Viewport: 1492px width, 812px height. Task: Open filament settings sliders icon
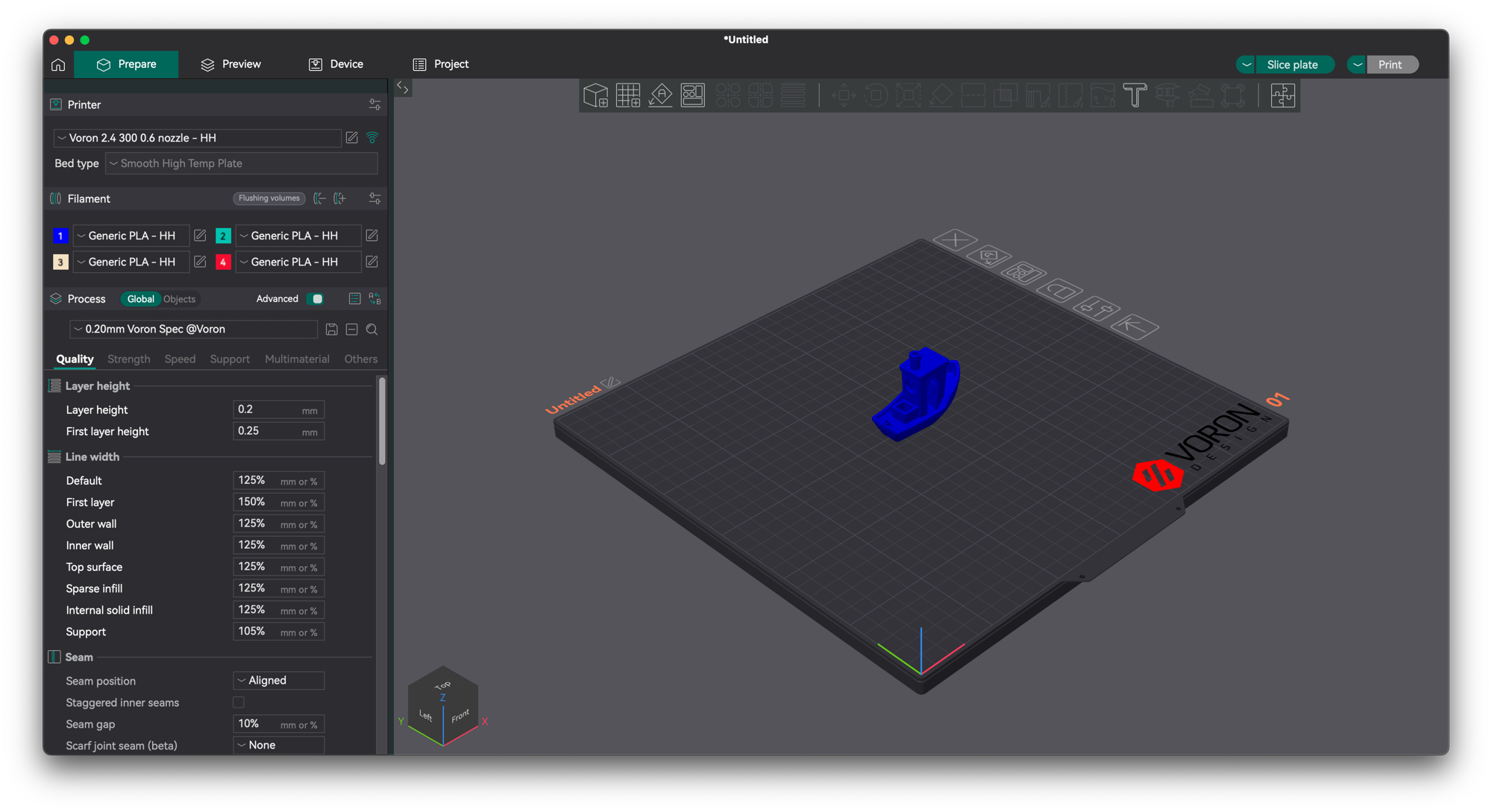click(374, 198)
